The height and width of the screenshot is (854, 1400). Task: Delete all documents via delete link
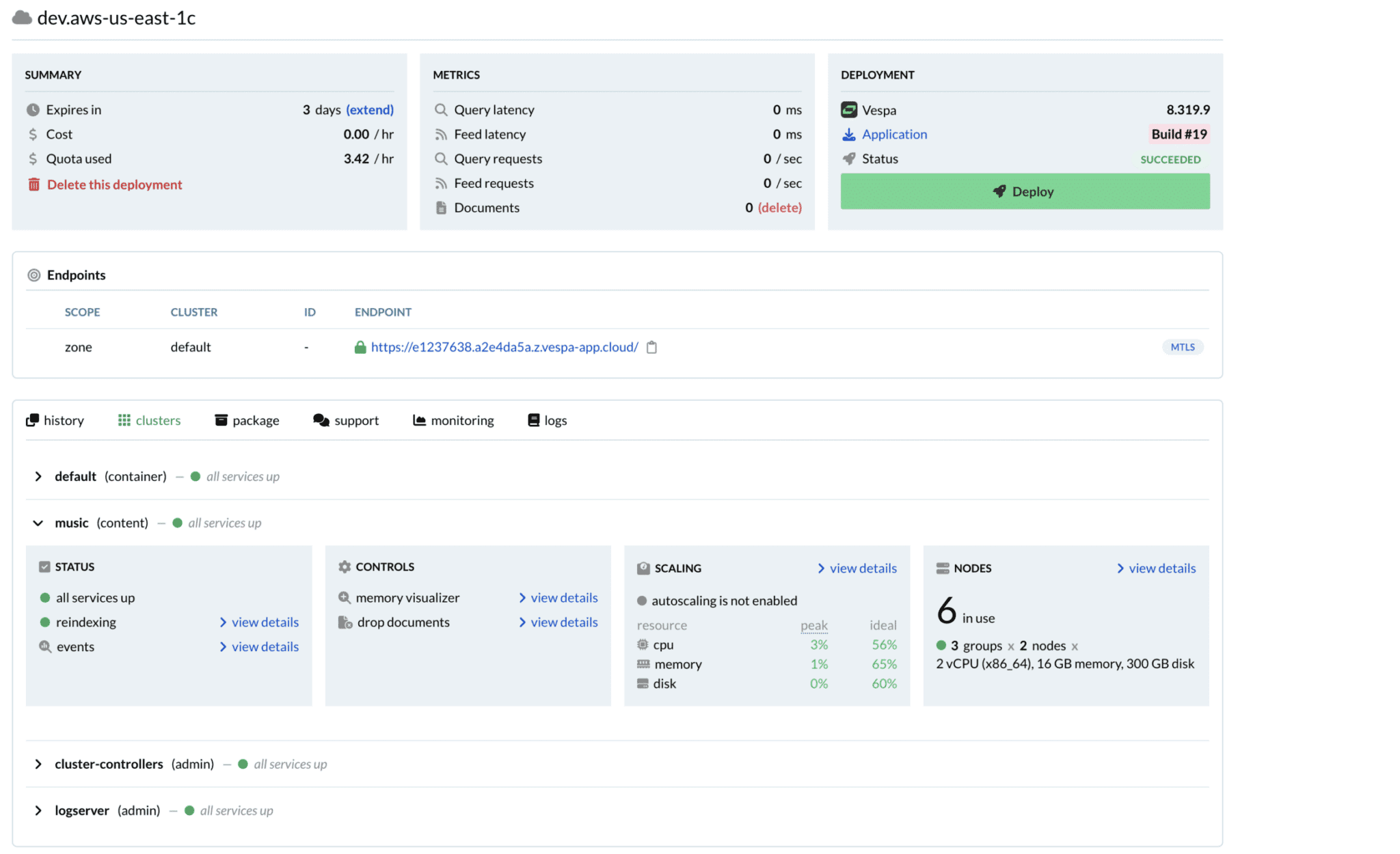[780, 208]
